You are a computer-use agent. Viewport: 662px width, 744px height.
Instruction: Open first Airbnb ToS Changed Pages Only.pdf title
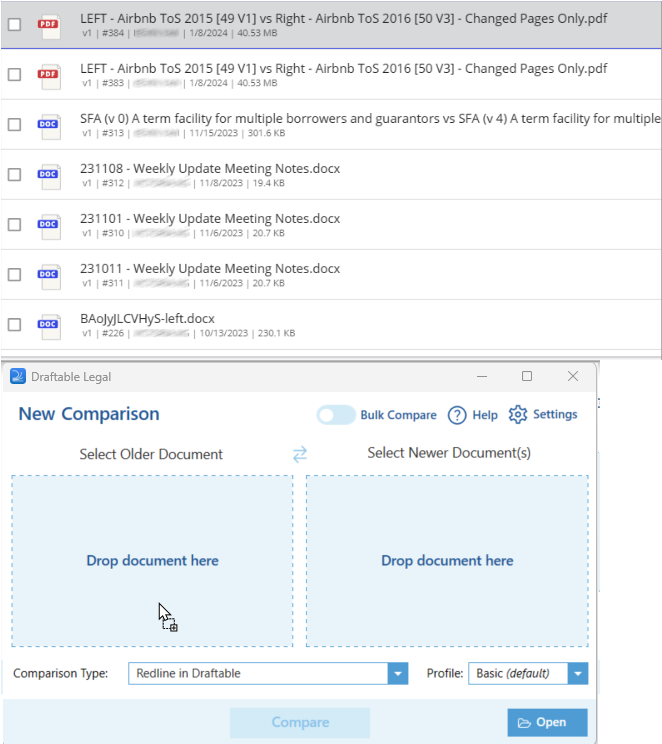pyautogui.click(x=344, y=19)
